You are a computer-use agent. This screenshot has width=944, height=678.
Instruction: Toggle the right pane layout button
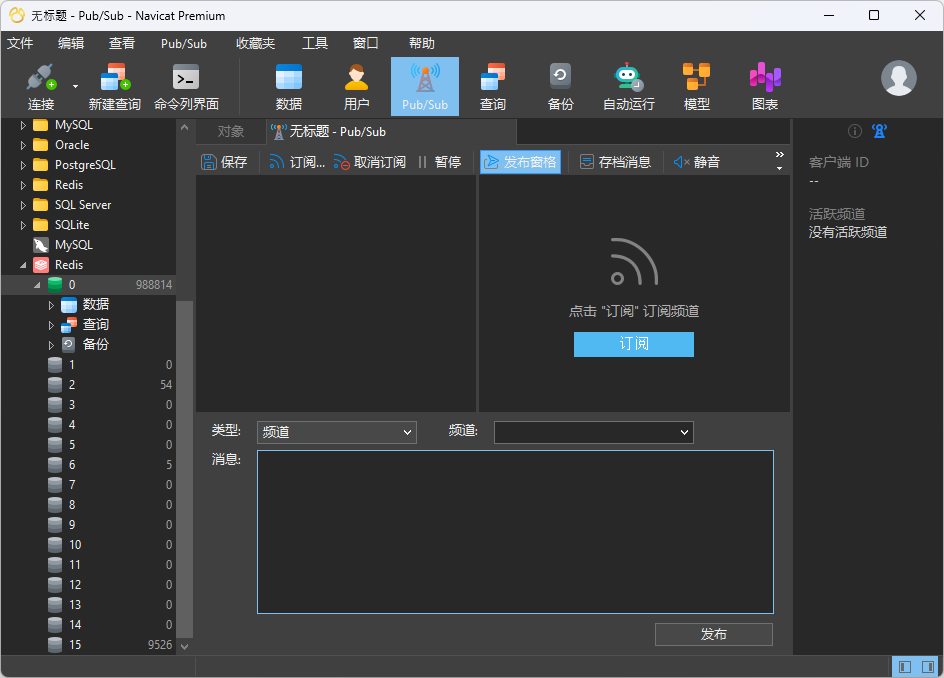coord(928,667)
